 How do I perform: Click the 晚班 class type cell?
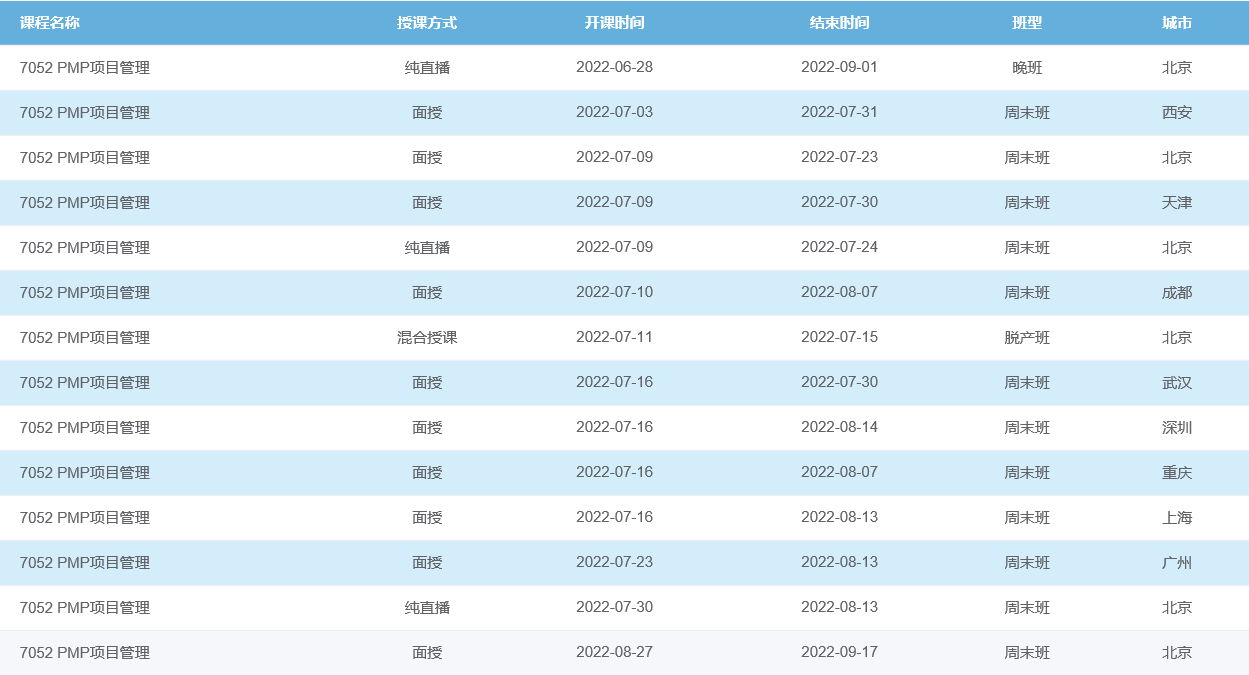coord(1027,68)
